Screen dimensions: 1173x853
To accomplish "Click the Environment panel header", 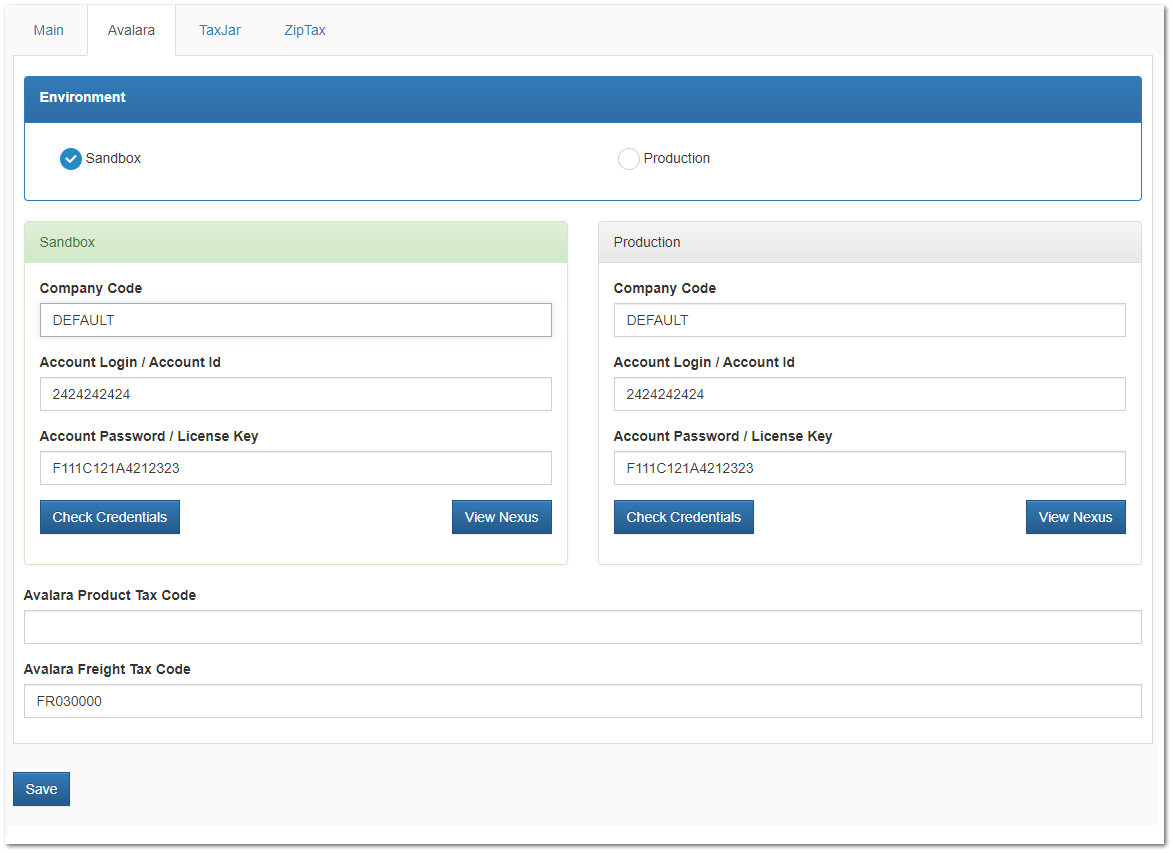I will tap(583, 99).
